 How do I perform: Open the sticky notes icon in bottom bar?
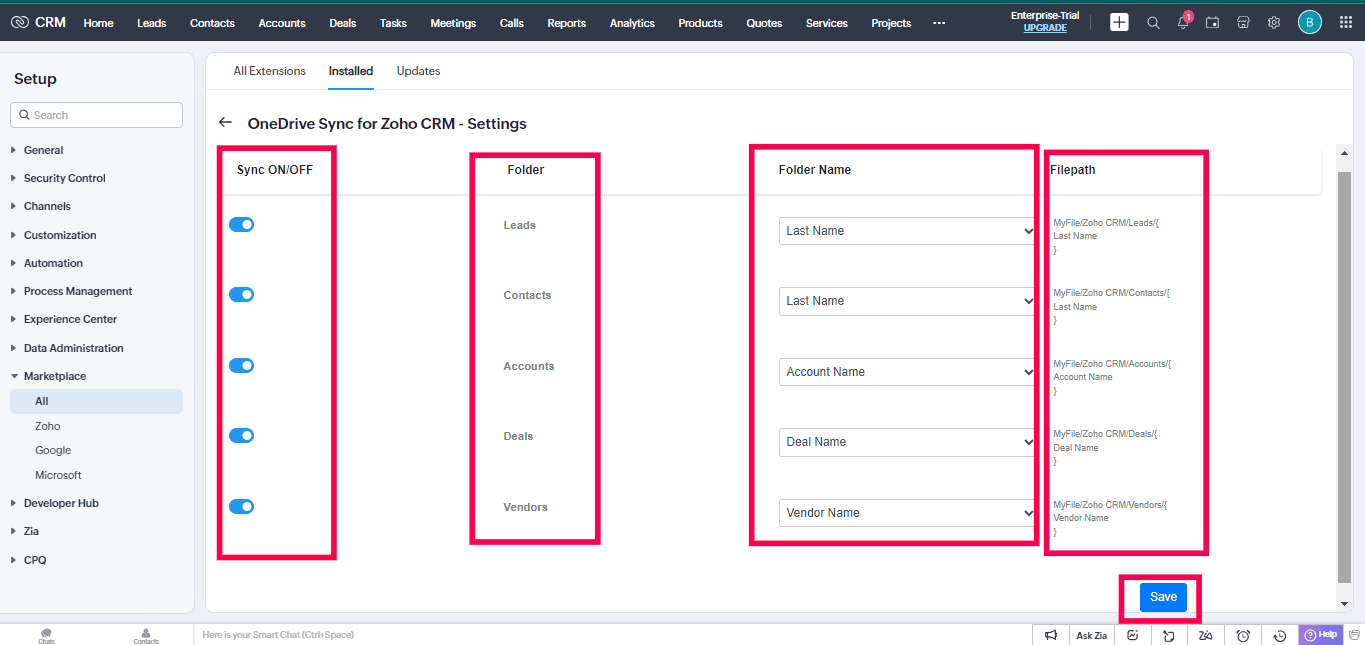point(1169,635)
